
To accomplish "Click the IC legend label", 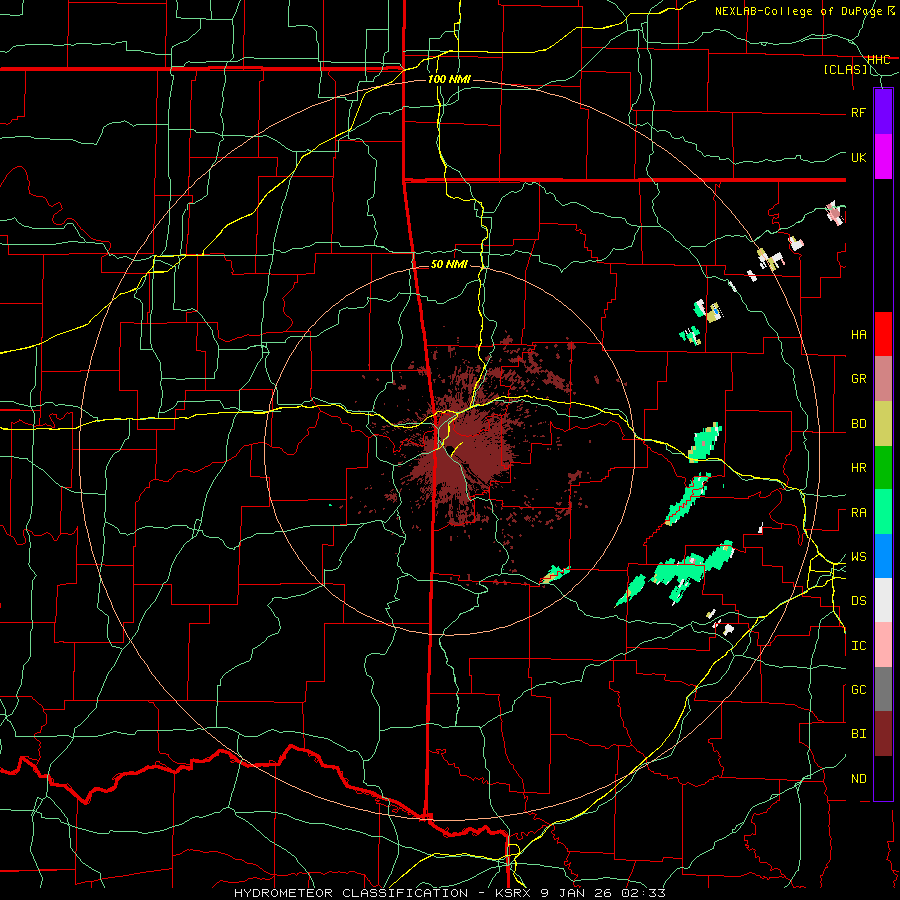I will (x=859, y=646).
